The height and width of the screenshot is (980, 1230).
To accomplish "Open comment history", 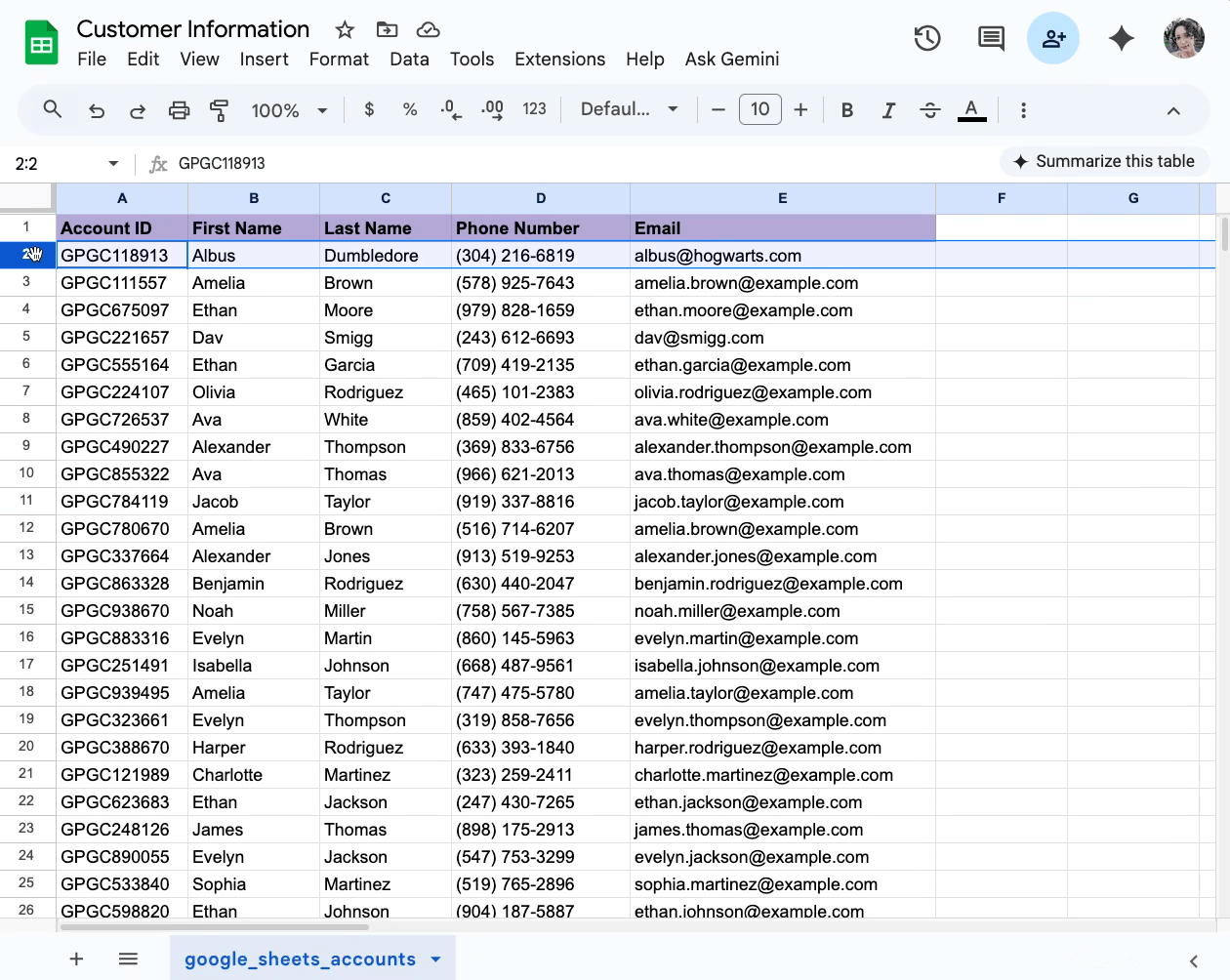I will tap(990, 38).
